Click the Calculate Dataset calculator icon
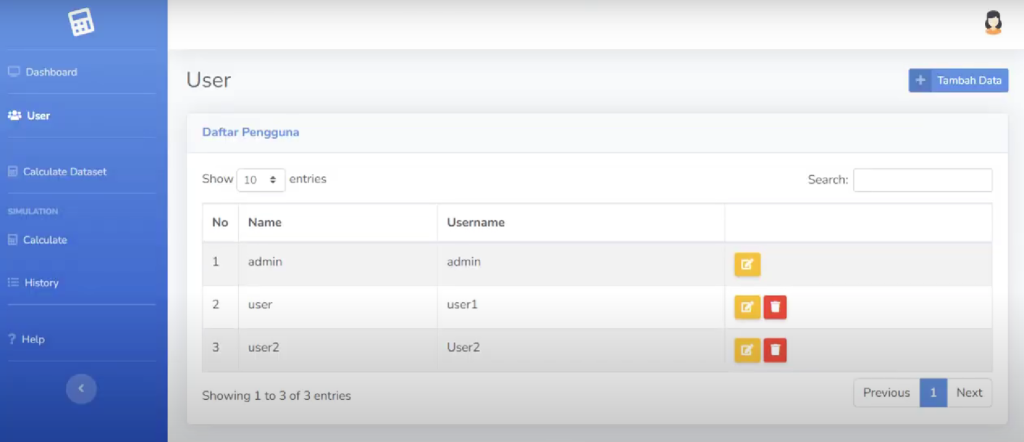 (x=12, y=172)
